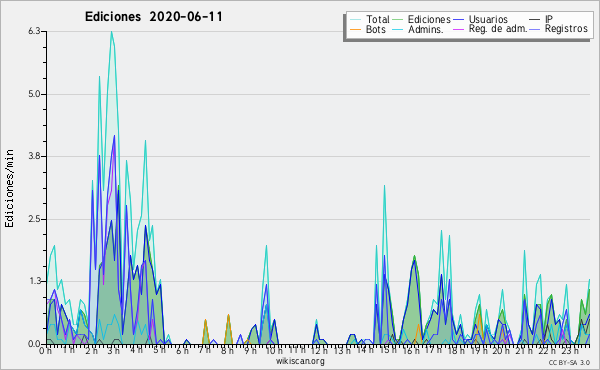
Task: Click the Total peak near 15 h
Action: coord(384,186)
